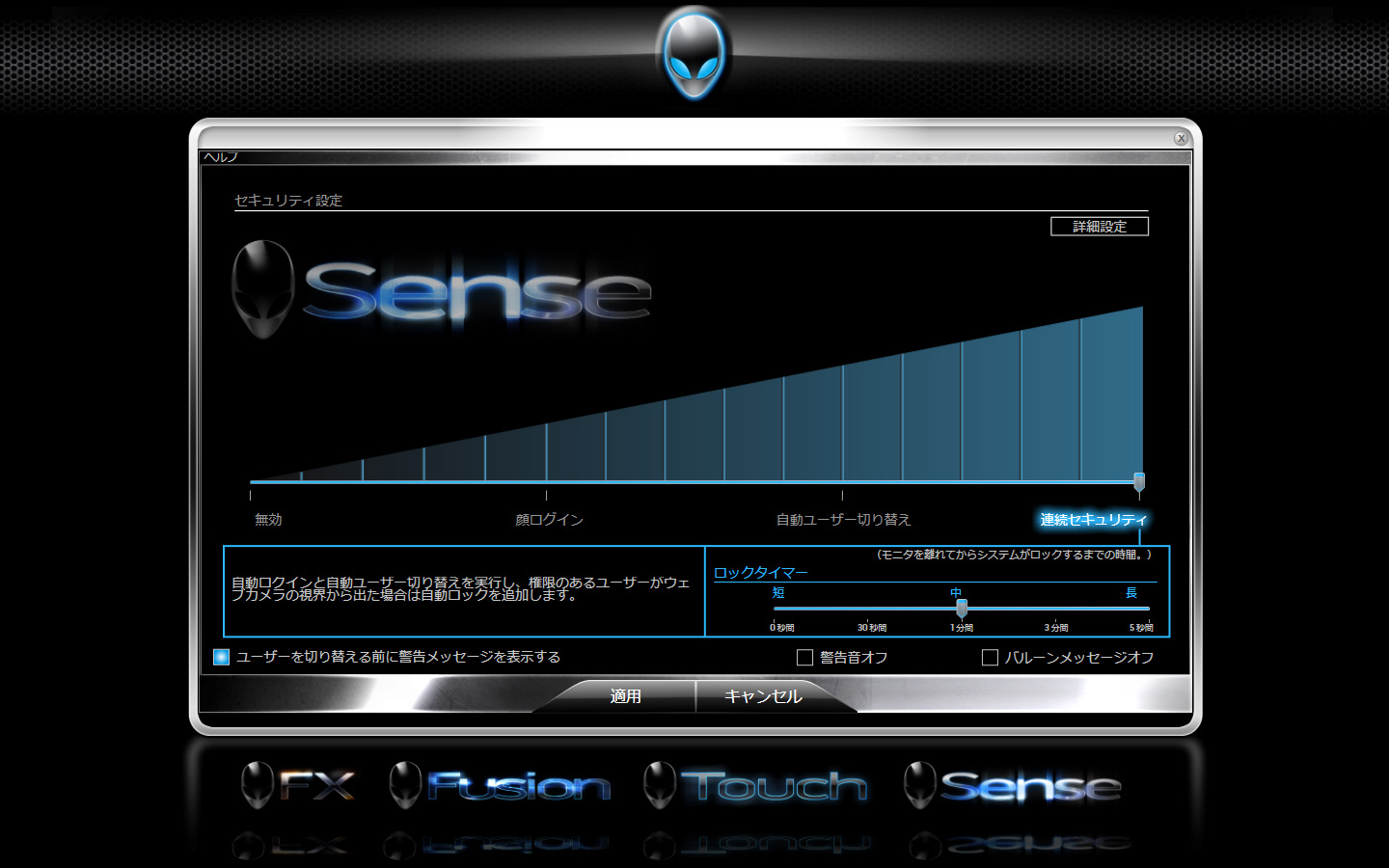Open the ヘルプ menu
Image resolution: width=1389 pixels, height=868 pixels.
[x=220, y=157]
